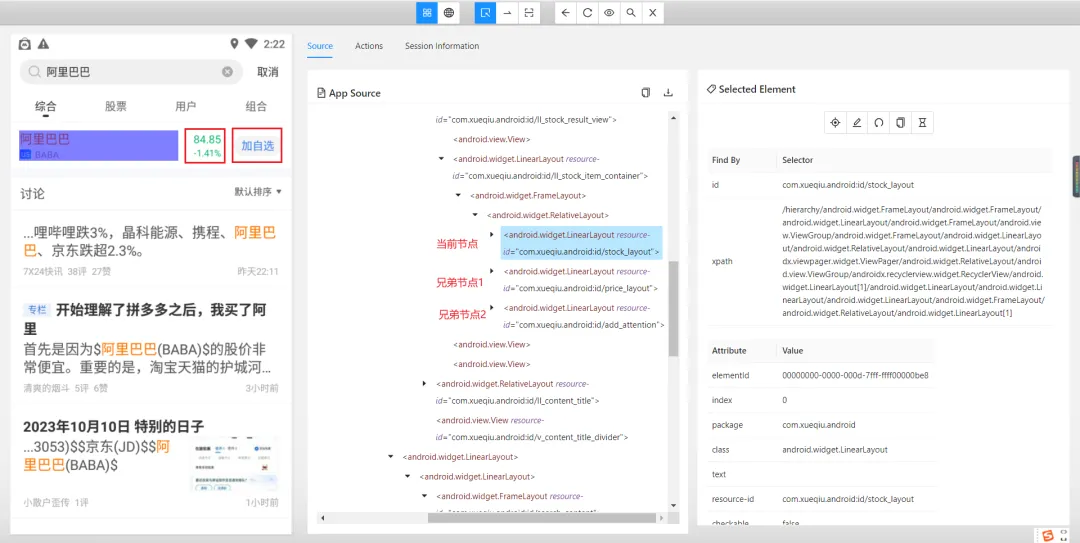Click the source scrollbar down arrow
This screenshot has height=543, width=1080.
(x=673, y=505)
